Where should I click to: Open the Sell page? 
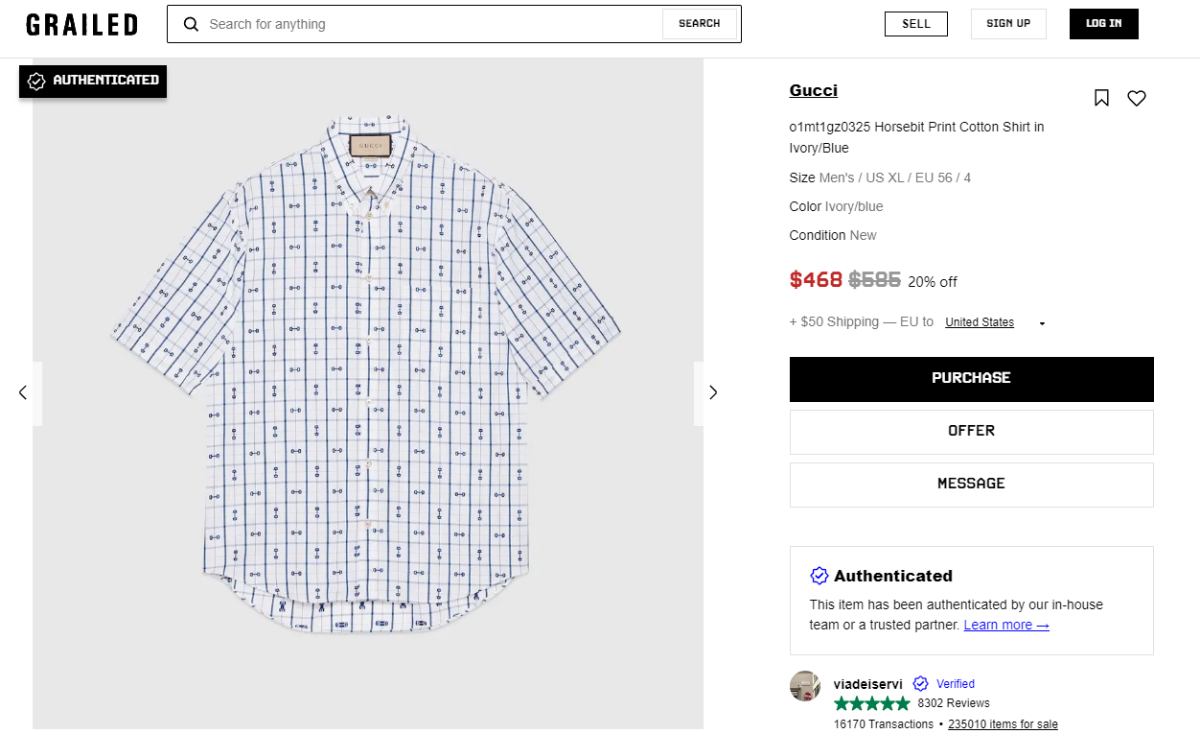click(x=916, y=24)
